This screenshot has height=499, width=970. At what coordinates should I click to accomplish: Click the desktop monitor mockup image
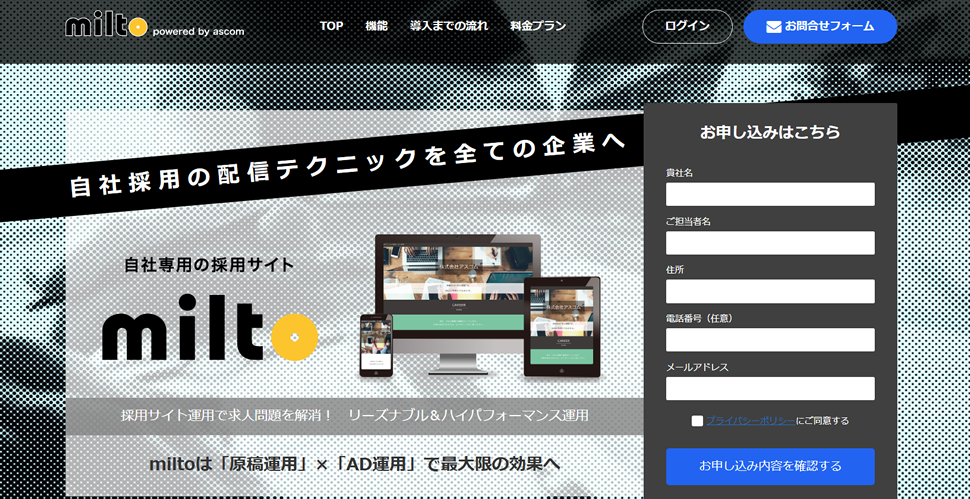pyautogui.click(x=458, y=304)
